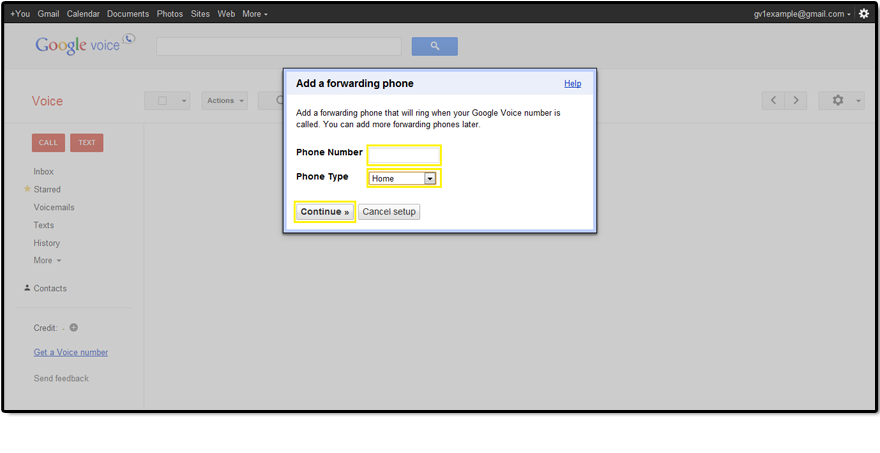Open the top-right black bar gear options

coord(864,14)
